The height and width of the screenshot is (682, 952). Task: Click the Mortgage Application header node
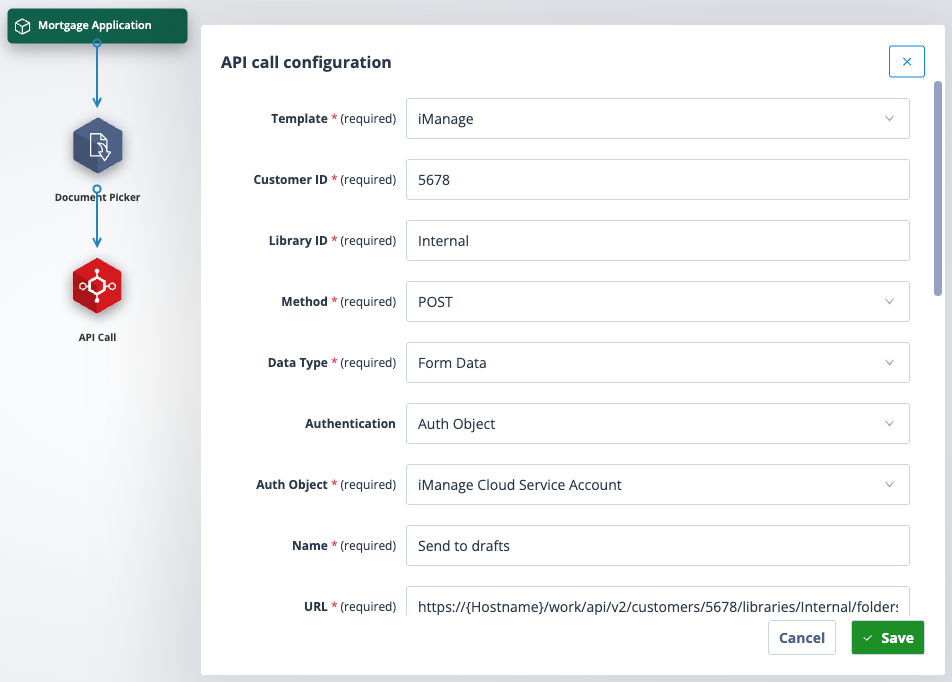[97, 26]
